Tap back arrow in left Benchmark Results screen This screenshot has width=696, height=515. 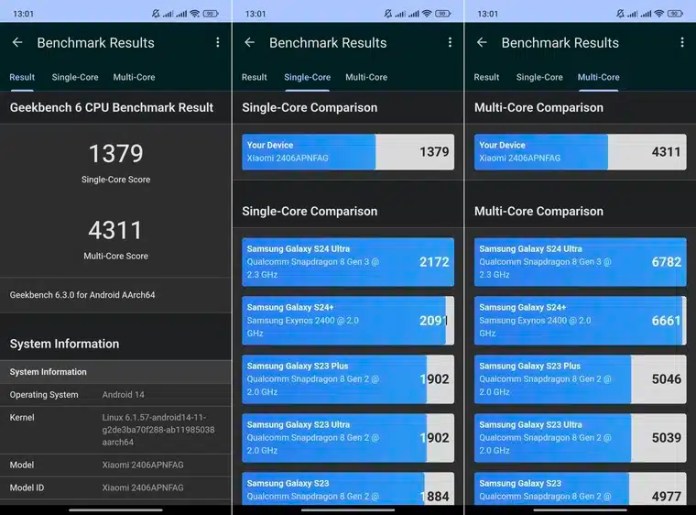pos(17,43)
